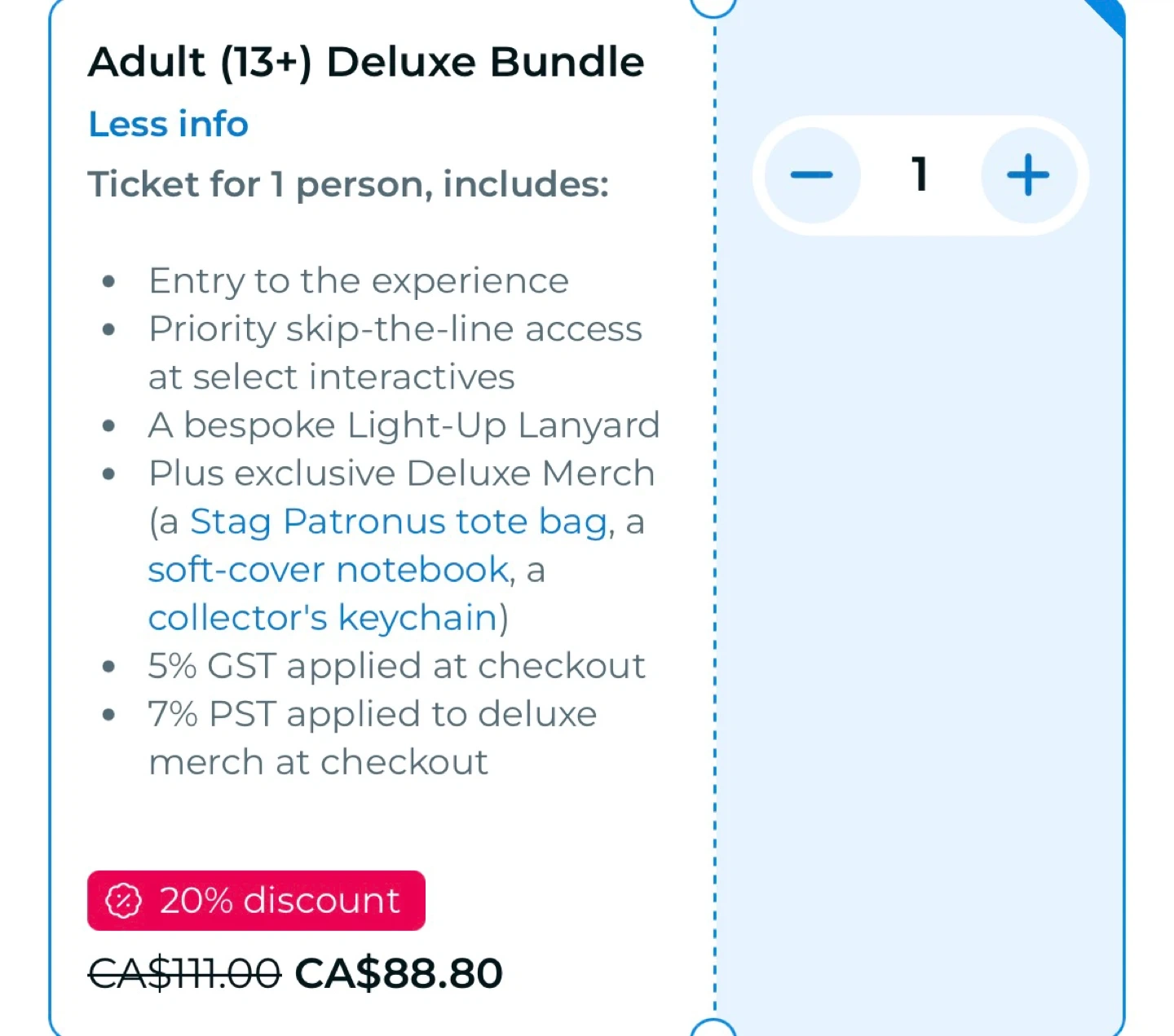Viewport: 1174px width, 1036px height.
Task: Open the collector's keychain link
Action: point(323,618)
